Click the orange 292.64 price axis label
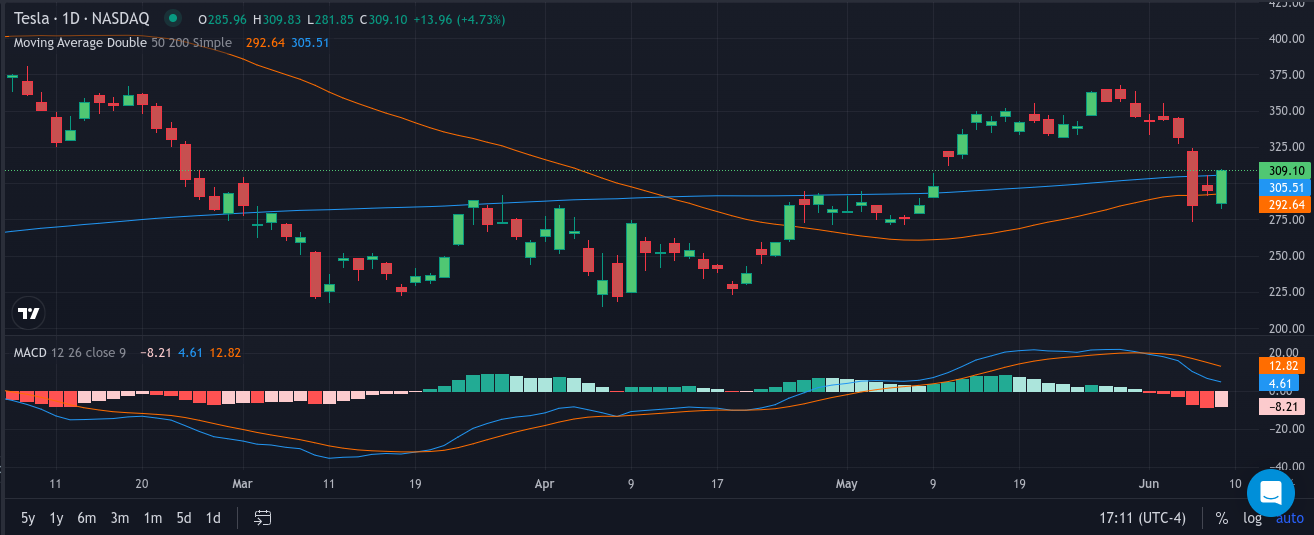The height and width of the screenshot is (535, 1314). [1285, 204]
